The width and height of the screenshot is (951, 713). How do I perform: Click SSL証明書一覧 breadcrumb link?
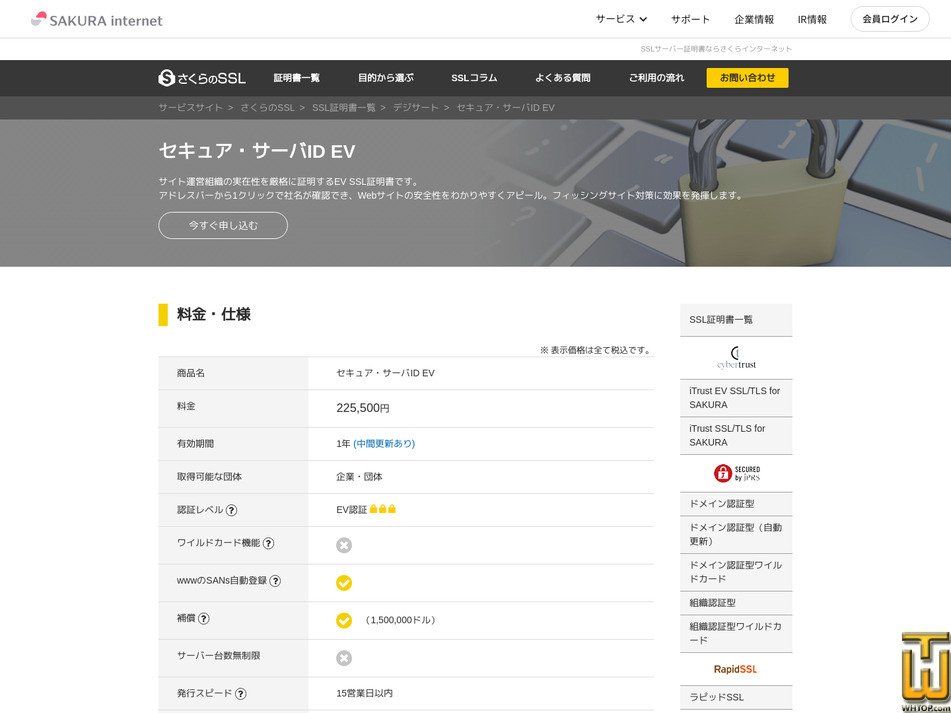pyautogui.click(x=344, y=107)
